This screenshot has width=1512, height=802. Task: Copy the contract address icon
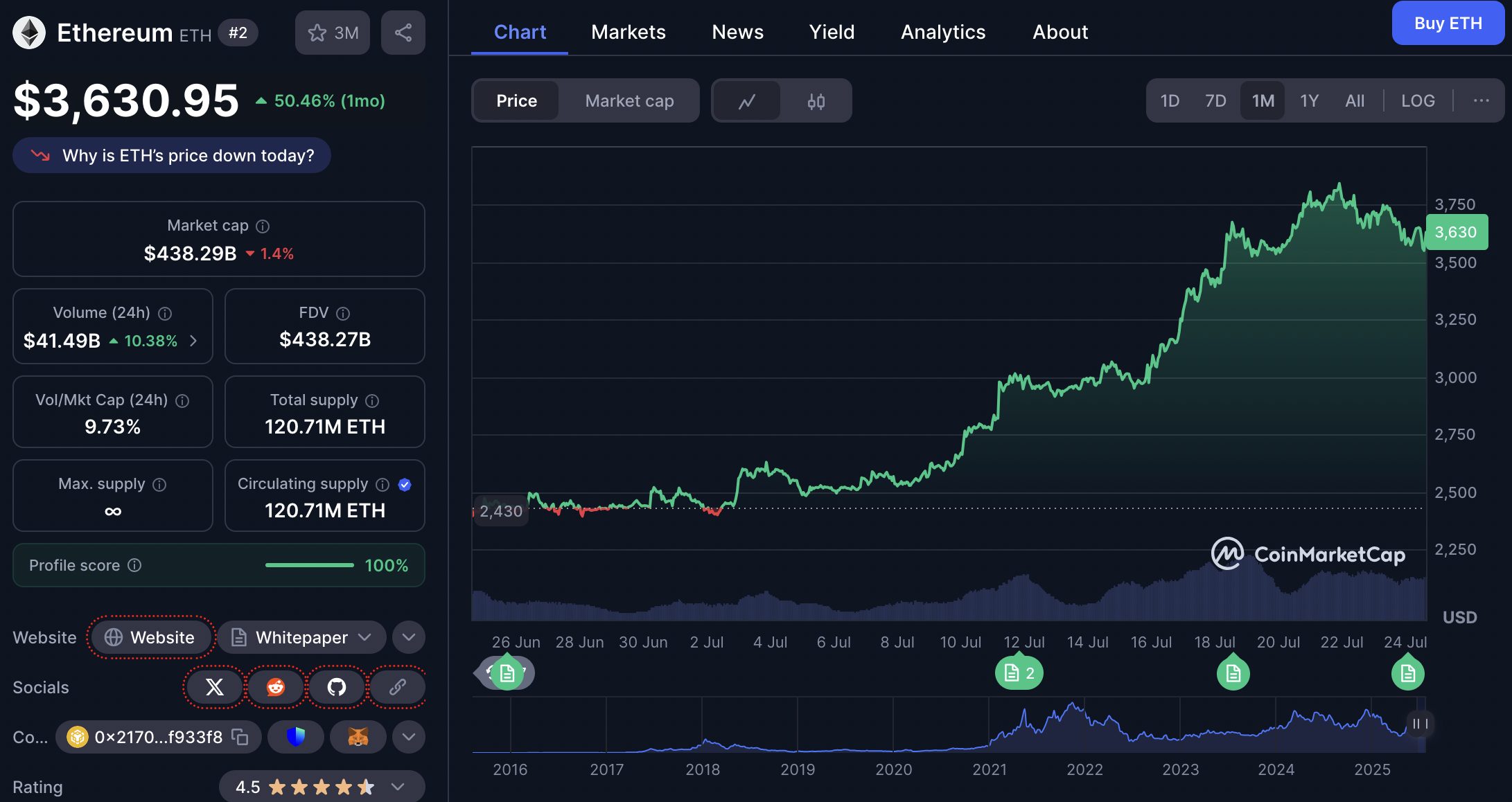pos(240,737)
